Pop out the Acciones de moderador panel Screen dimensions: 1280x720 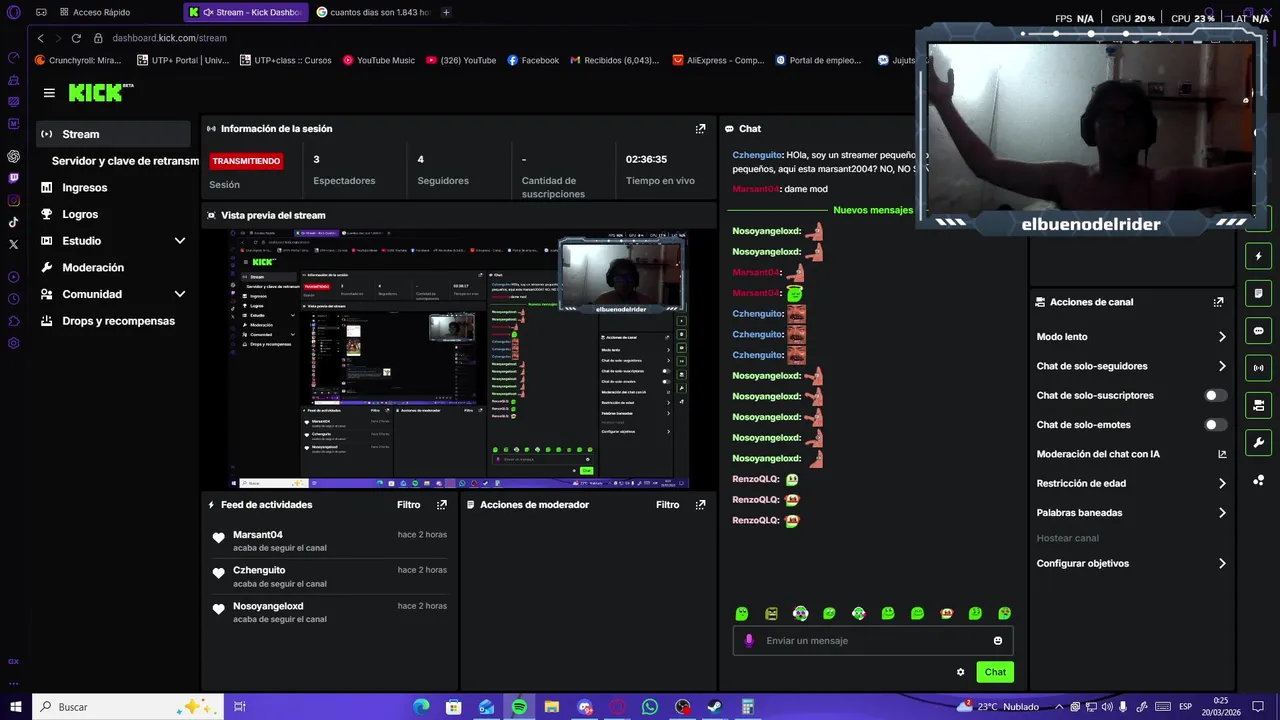[x=700, y=505]
